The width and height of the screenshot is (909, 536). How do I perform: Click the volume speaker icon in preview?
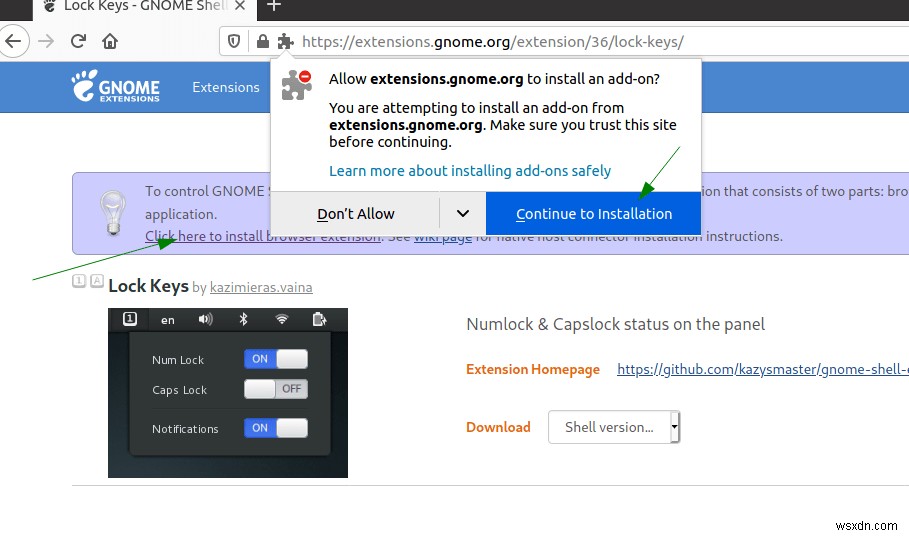(x=205, y=319)
